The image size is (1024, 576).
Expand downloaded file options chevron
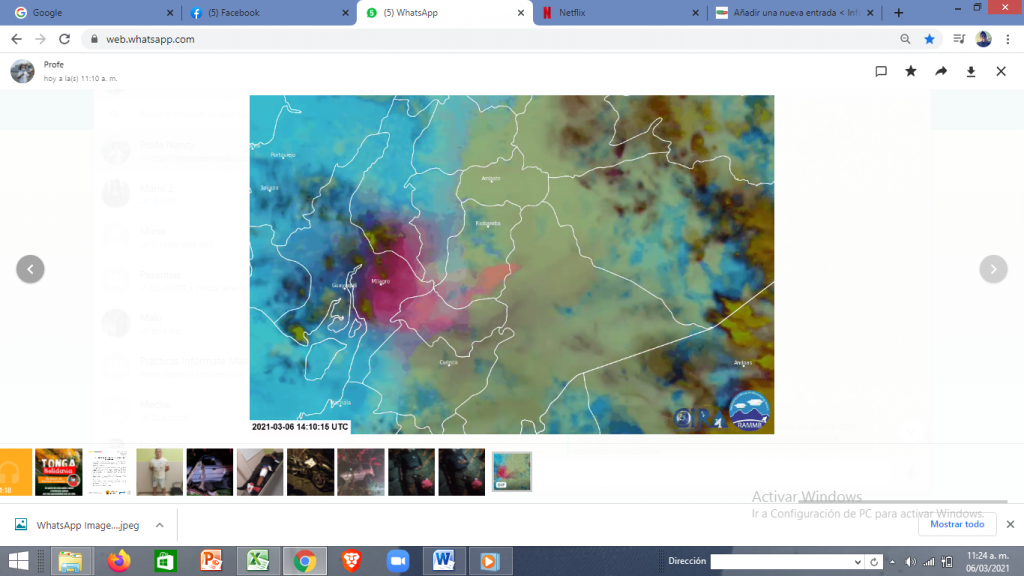point(159,525)
